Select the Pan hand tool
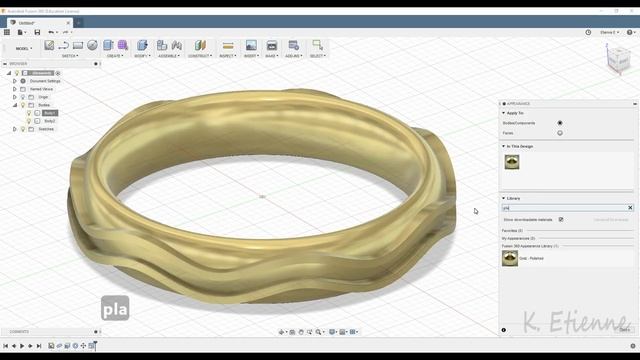This screenshot has width=640, height=360. (301, 332)
